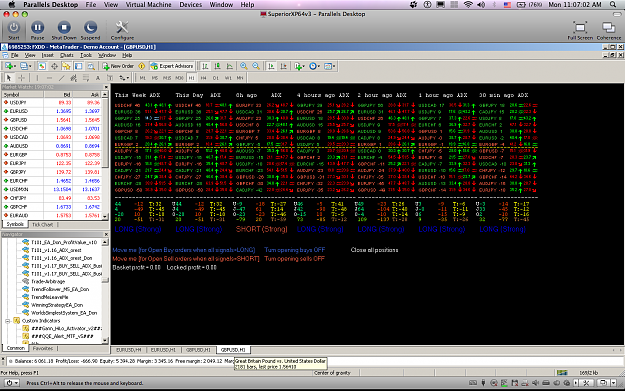Screen dimensions: 625x391
Task: Switch to Tick Chart tab
Action: pos(42,224)
